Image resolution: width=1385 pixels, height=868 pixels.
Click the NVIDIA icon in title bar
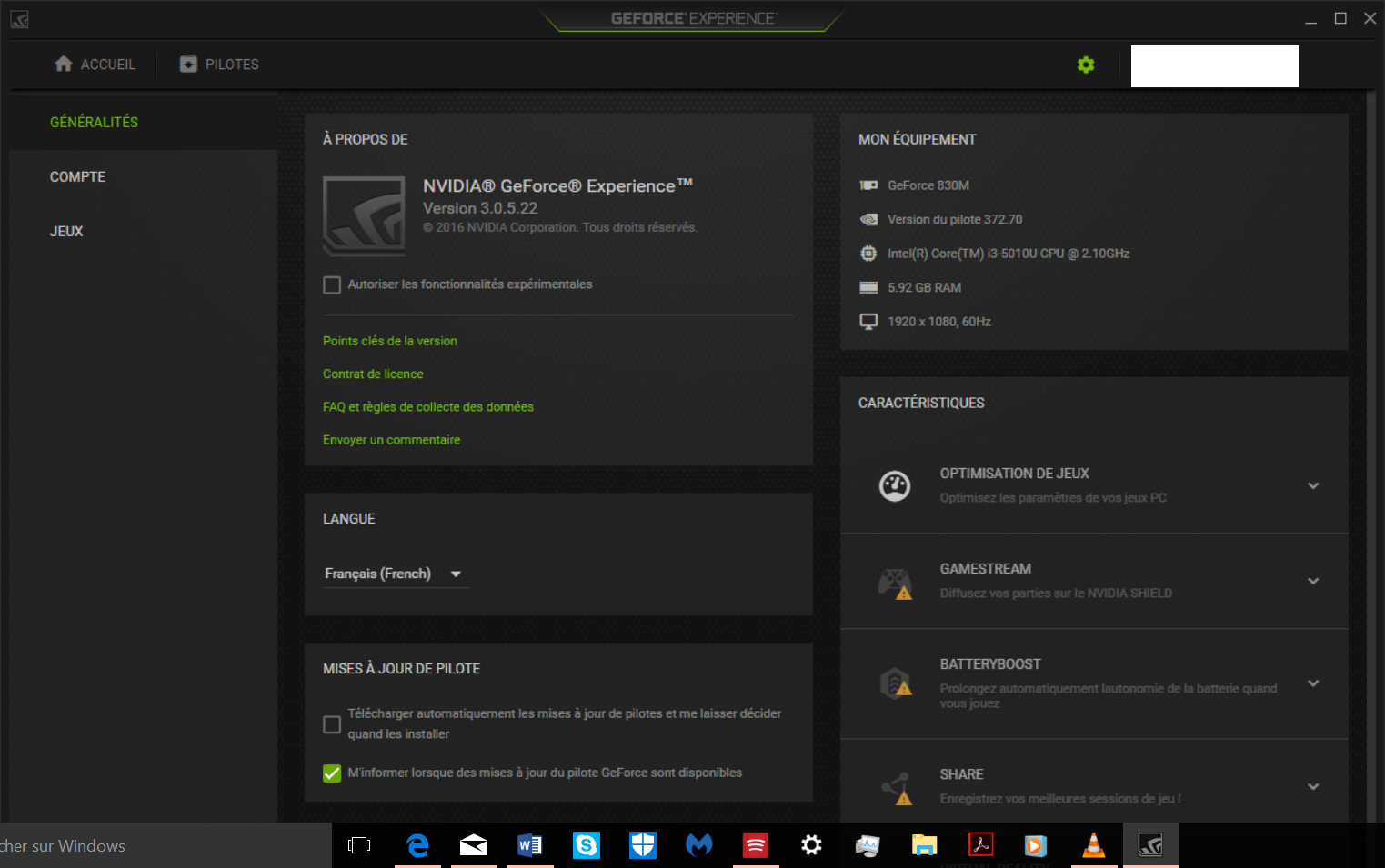19,19
